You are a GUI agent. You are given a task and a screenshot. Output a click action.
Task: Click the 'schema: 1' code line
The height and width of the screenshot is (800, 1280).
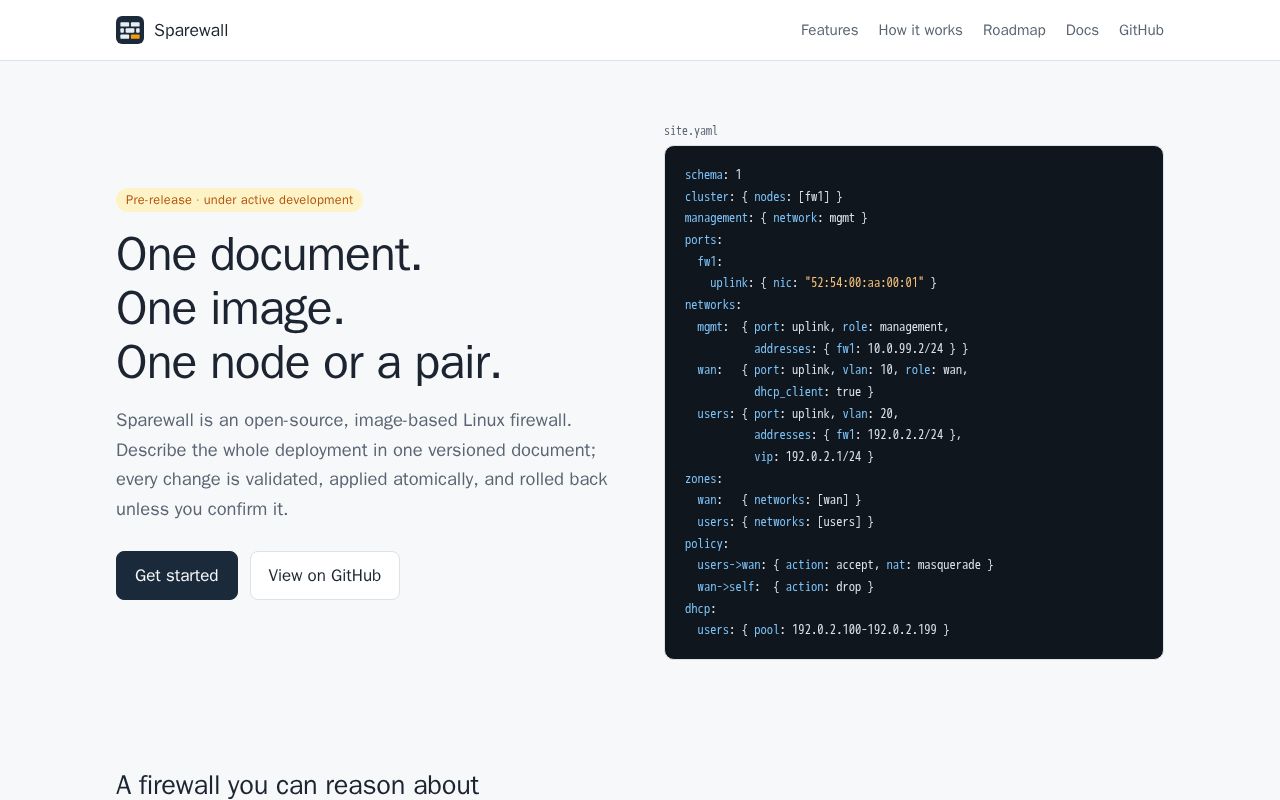713,175
